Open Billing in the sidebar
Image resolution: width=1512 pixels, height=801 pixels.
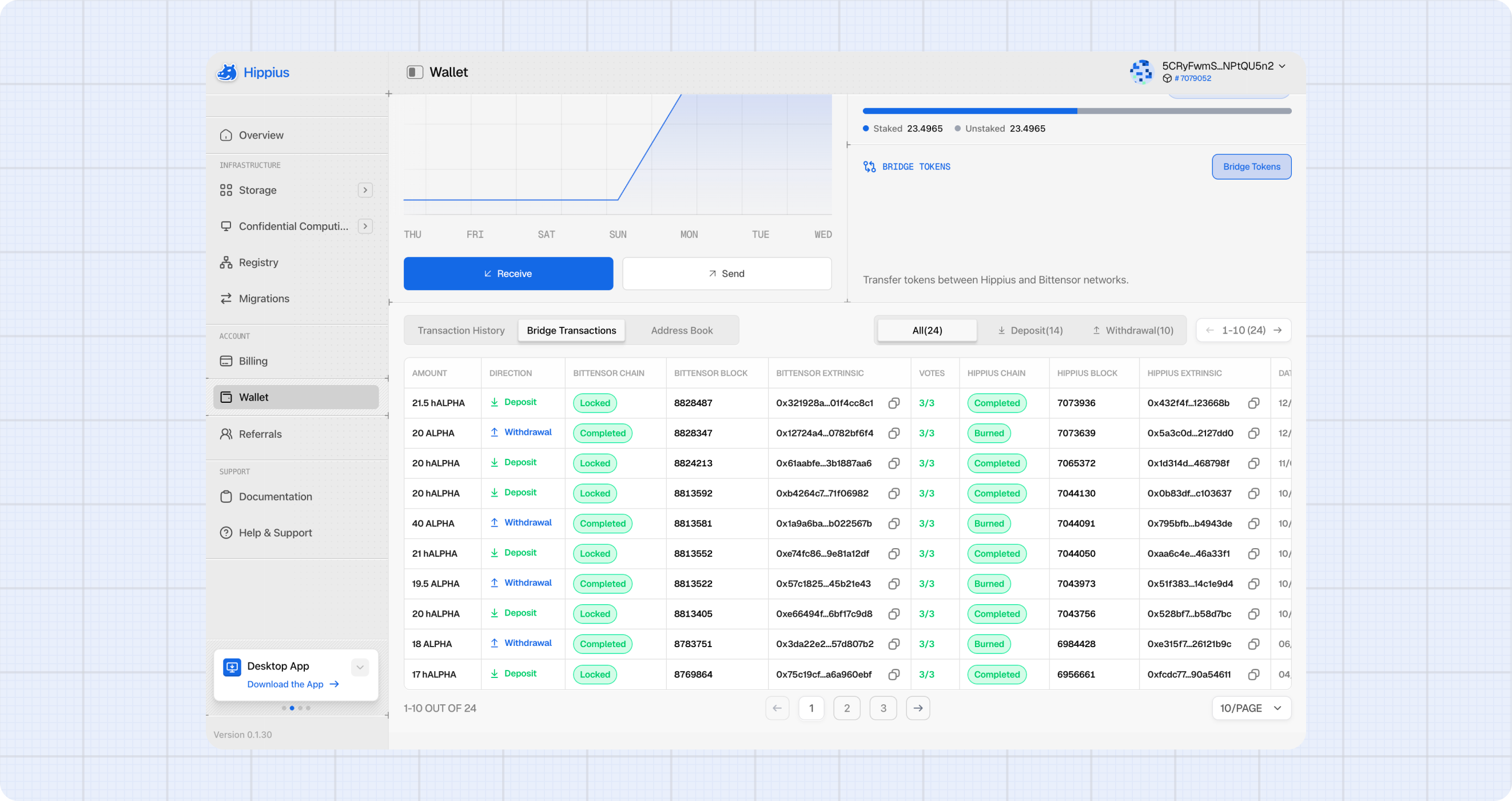click(x=296, y=361)
